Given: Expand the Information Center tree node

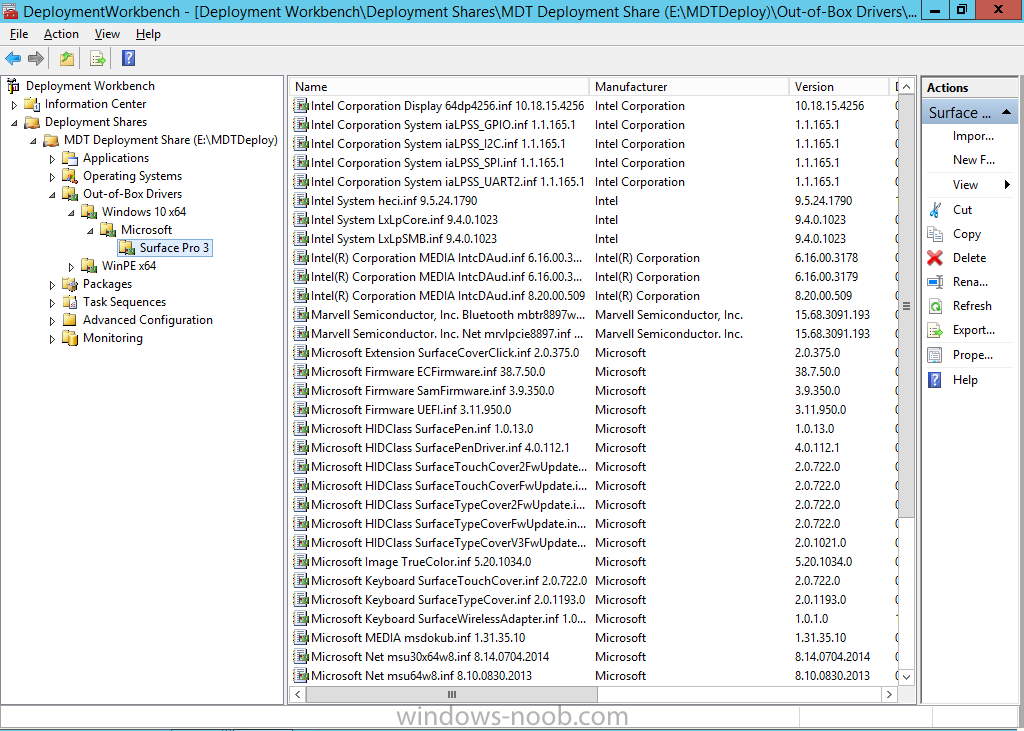Looking at the screenshot, I should click(14, 105).
